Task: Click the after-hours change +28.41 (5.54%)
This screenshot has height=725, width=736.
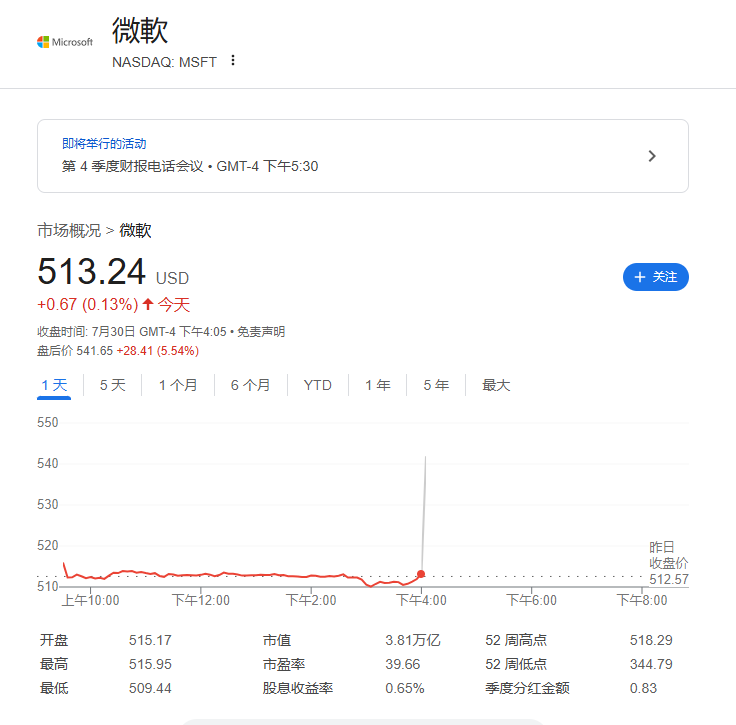Action: coord(158,351)
